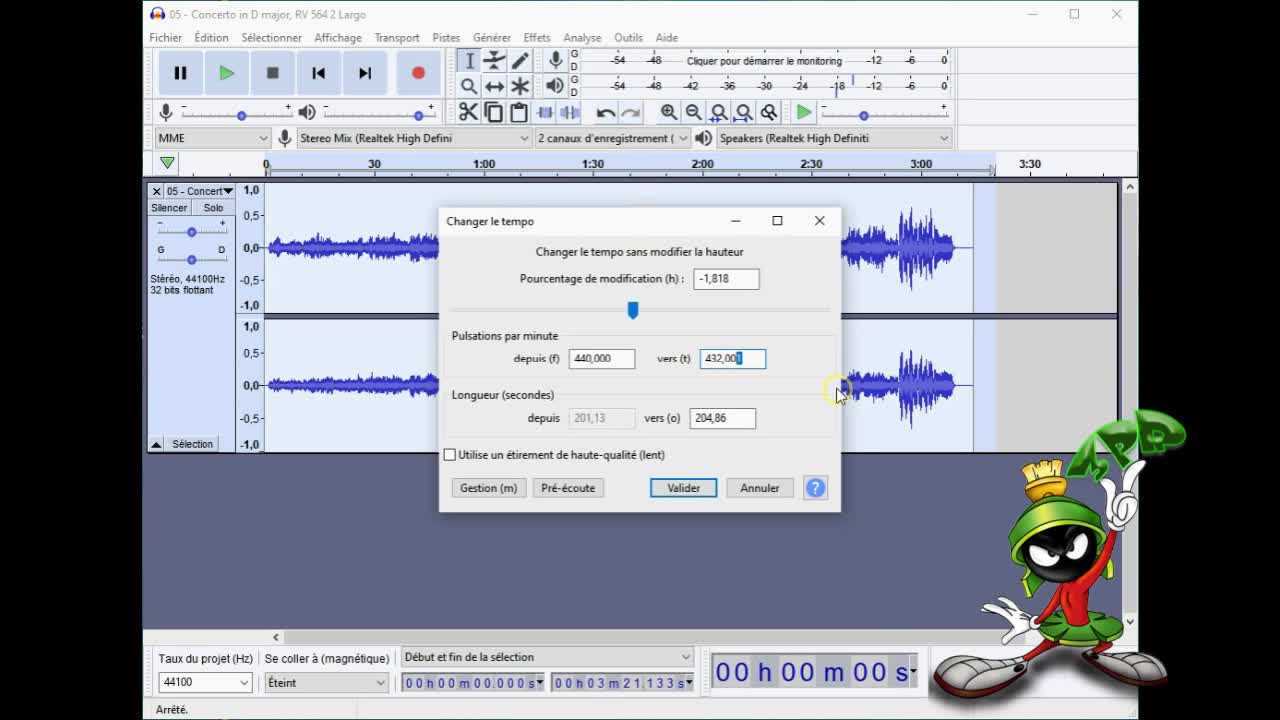This screenshot has width=1280, height=720.
Task: Toggle the Solo button on the track
Action: (x=213, y=208)
